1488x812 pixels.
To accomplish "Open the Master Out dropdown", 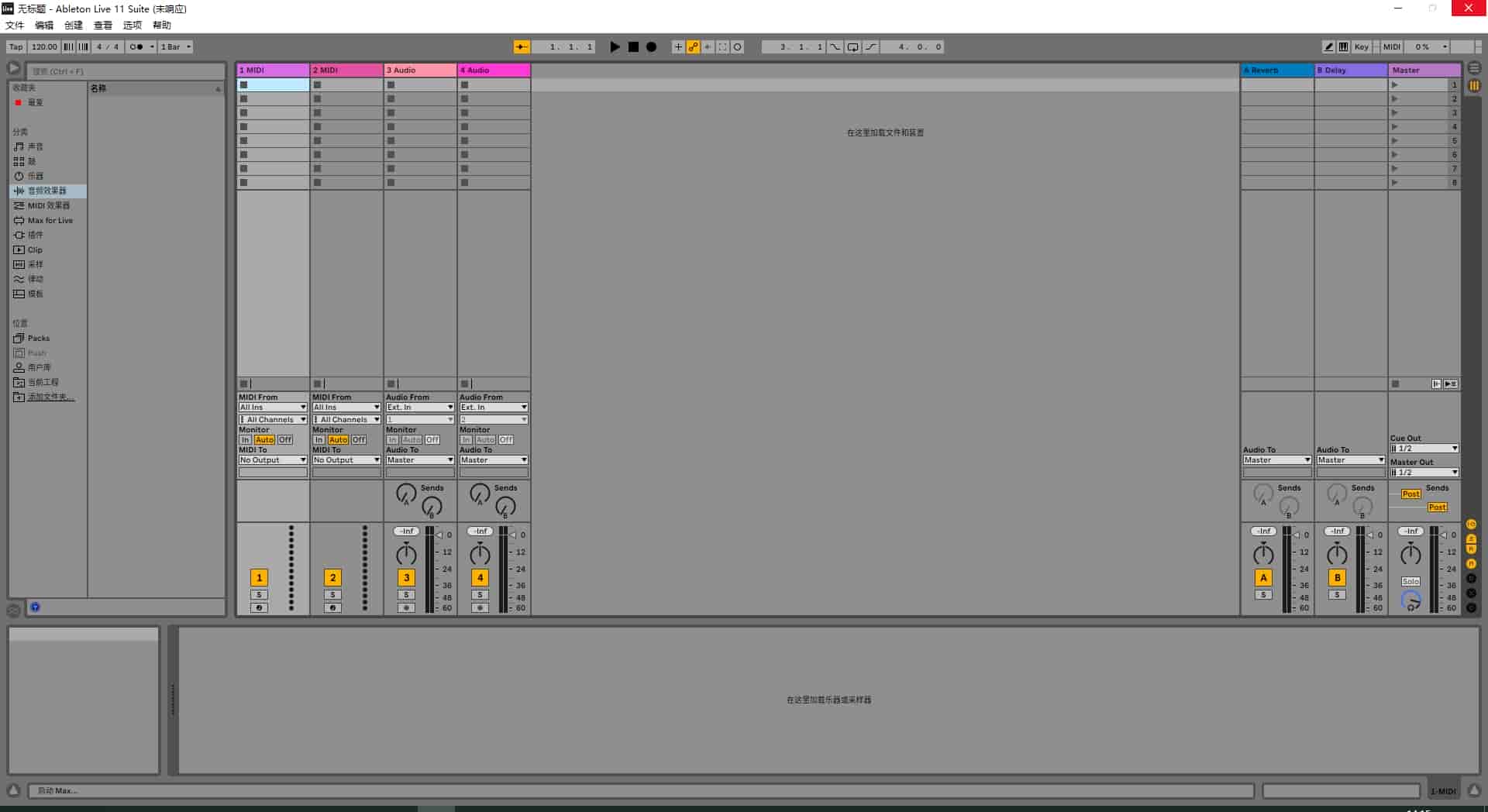I will (1424, 473).
